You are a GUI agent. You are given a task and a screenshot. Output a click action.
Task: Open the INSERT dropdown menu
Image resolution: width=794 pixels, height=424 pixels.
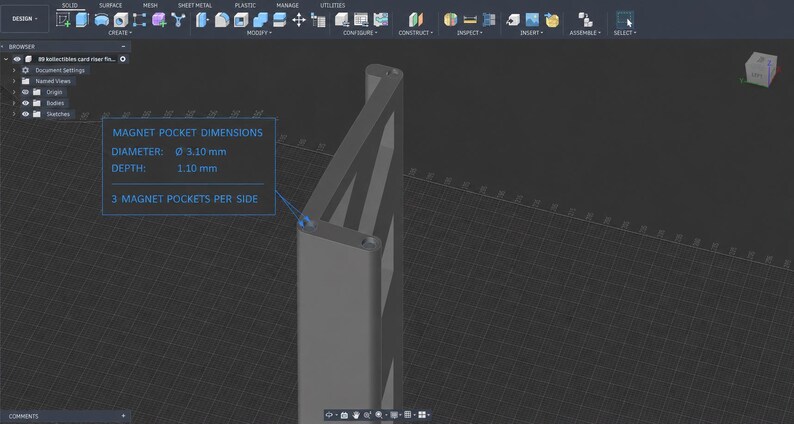tap(532, 33)
